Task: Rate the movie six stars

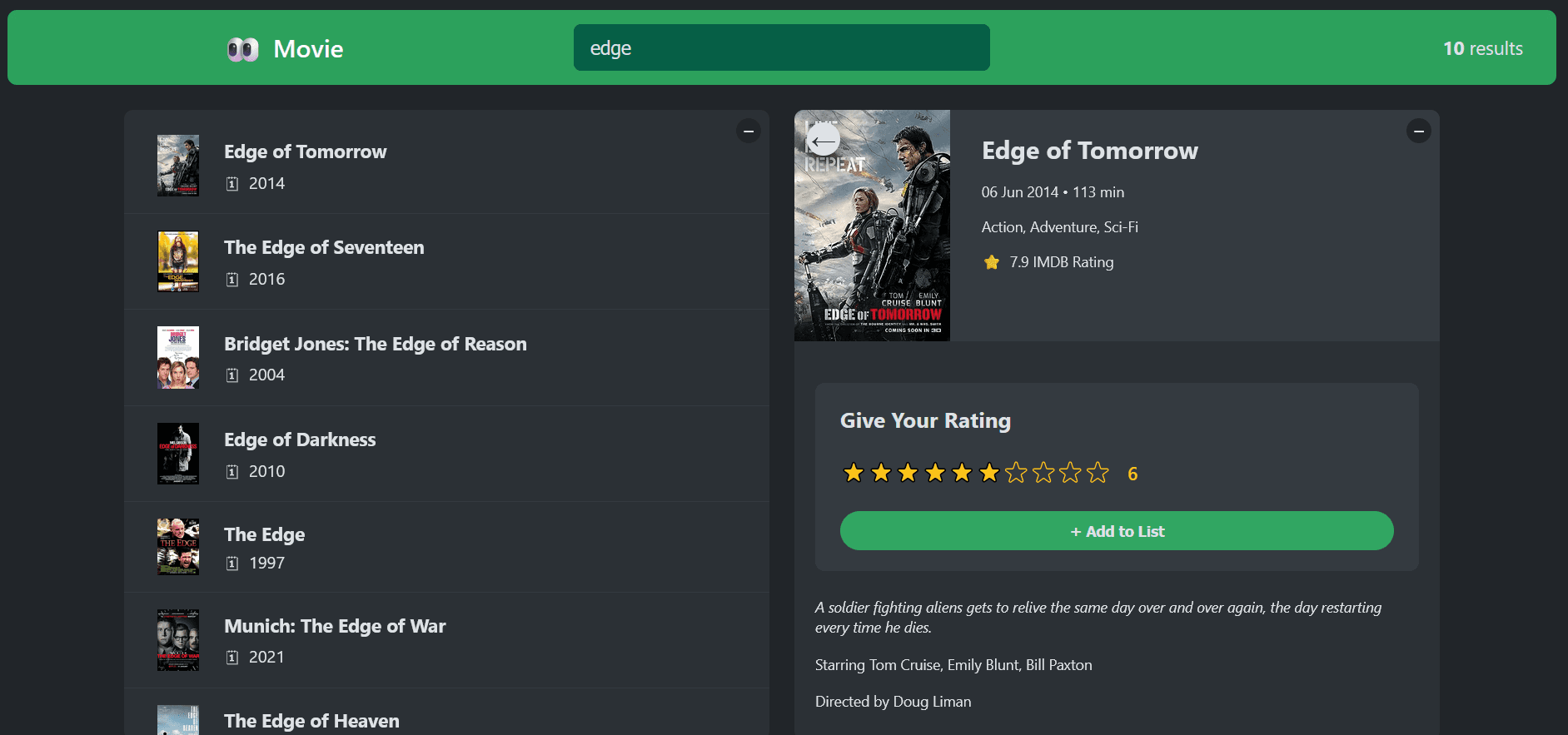Action: 989,473
